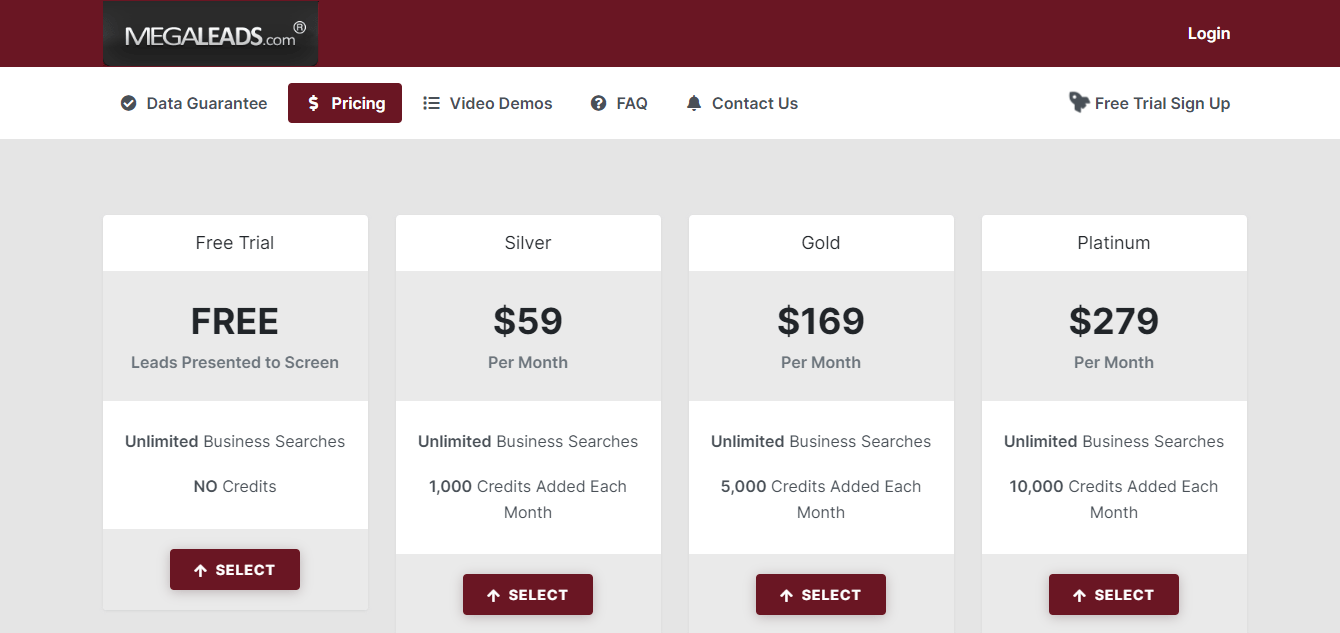
Task: Click the bell icon beside Contact Us
Action: coord(693,103)
